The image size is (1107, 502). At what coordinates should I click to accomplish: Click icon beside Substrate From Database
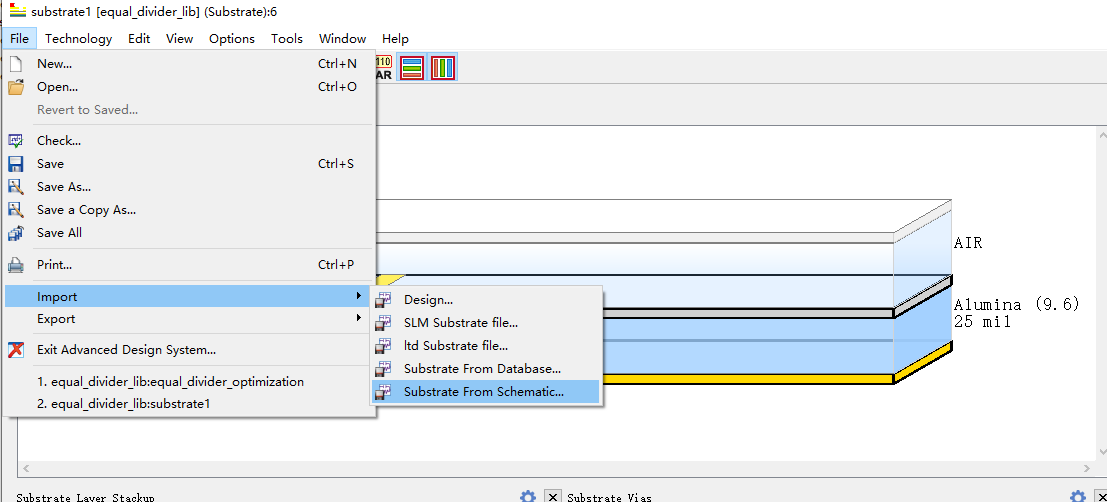[x=383, y=369]
